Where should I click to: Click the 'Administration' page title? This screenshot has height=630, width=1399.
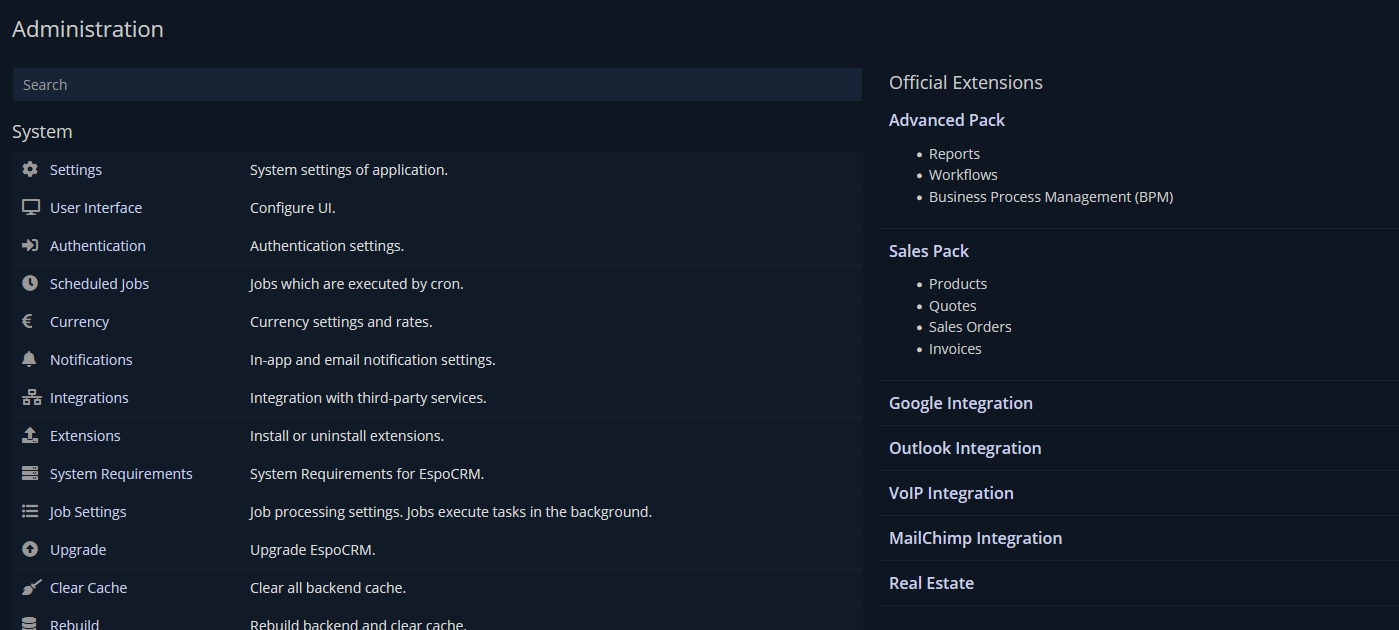coord(88,30)
